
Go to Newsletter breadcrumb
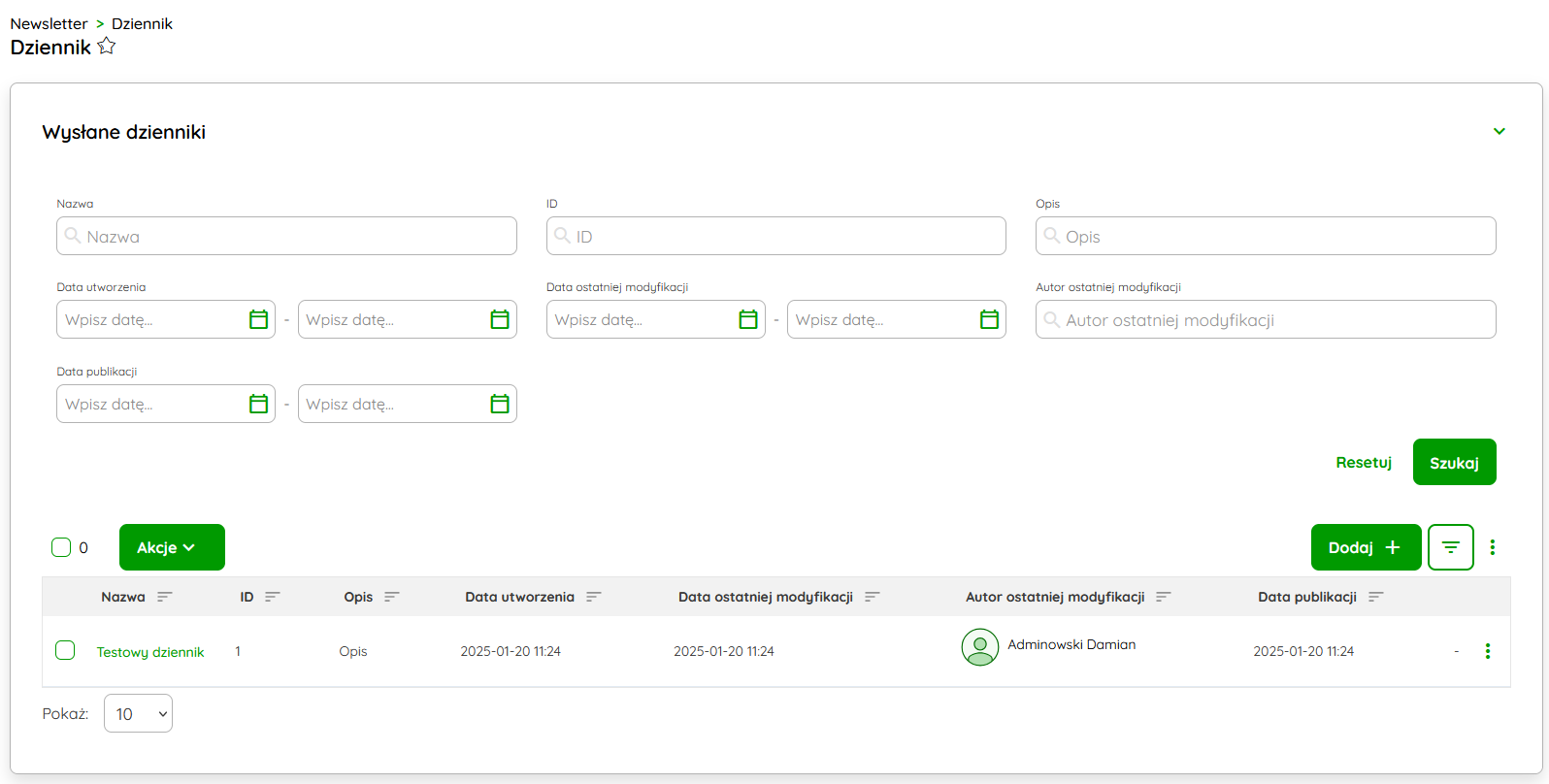49,23
